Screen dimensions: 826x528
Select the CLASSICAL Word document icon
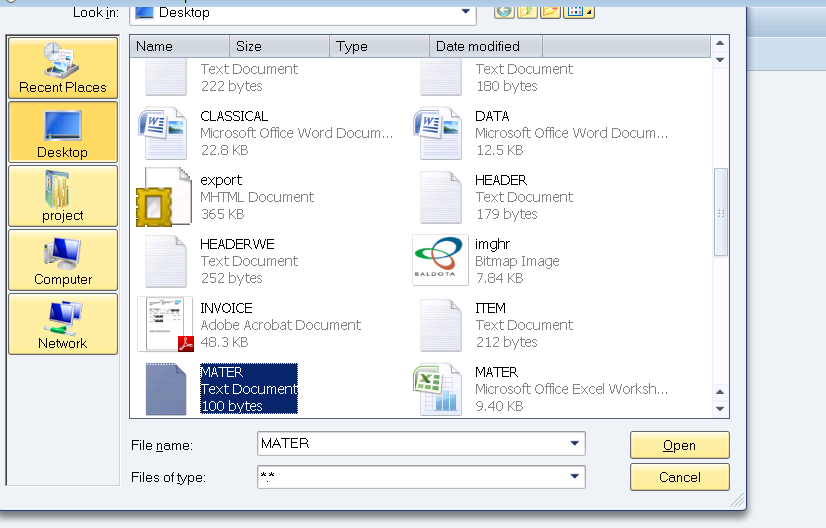pos(163,133)
